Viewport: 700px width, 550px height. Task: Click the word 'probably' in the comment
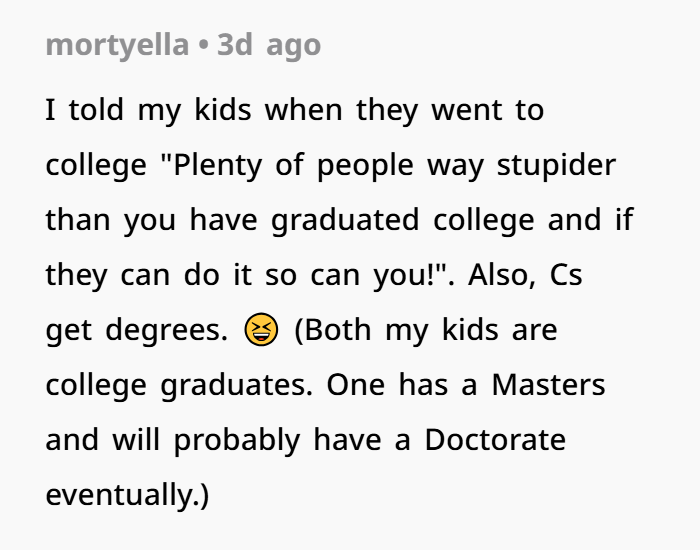237,441
